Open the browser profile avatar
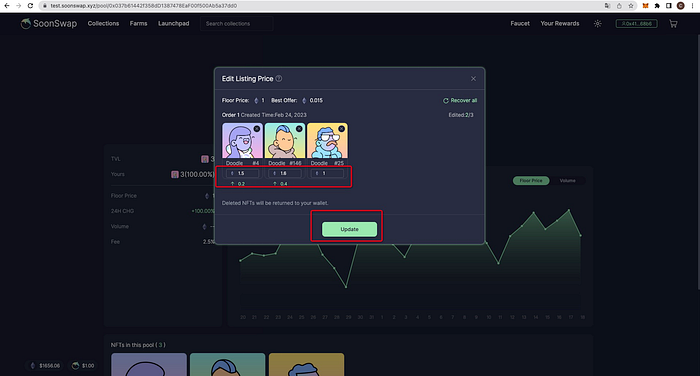Viewport: 700px width, 376px height. 680,6
